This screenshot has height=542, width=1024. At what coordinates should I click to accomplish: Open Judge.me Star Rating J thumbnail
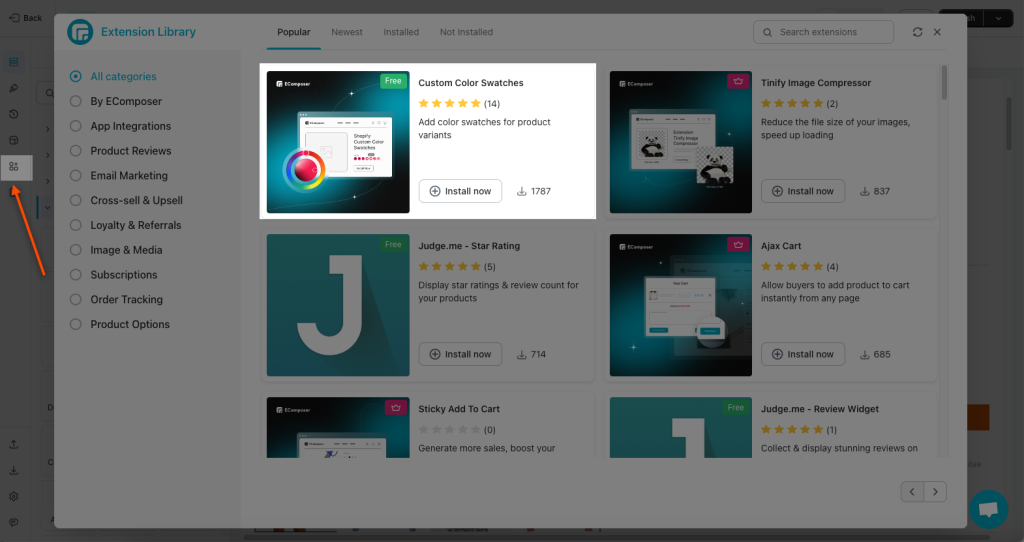338,306
